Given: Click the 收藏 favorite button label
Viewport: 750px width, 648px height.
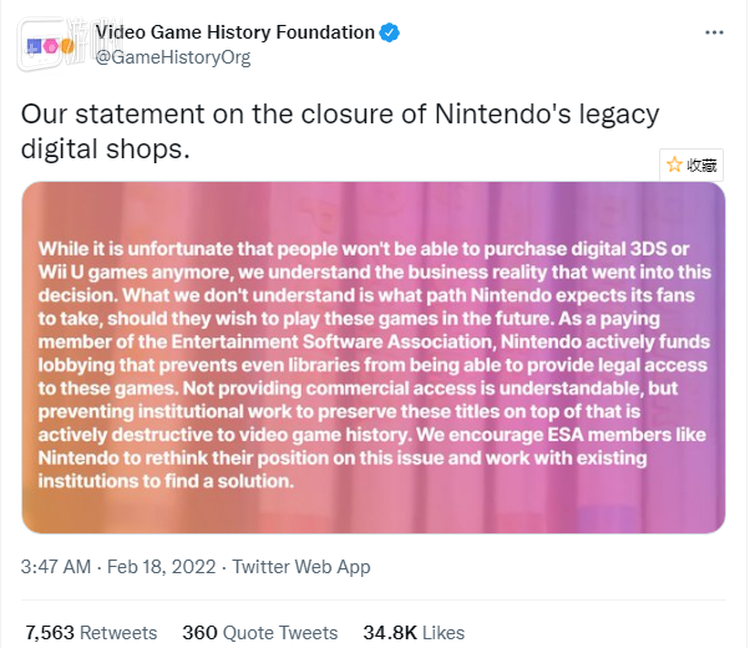Looking at the screenshot, I should coord(702,165).
